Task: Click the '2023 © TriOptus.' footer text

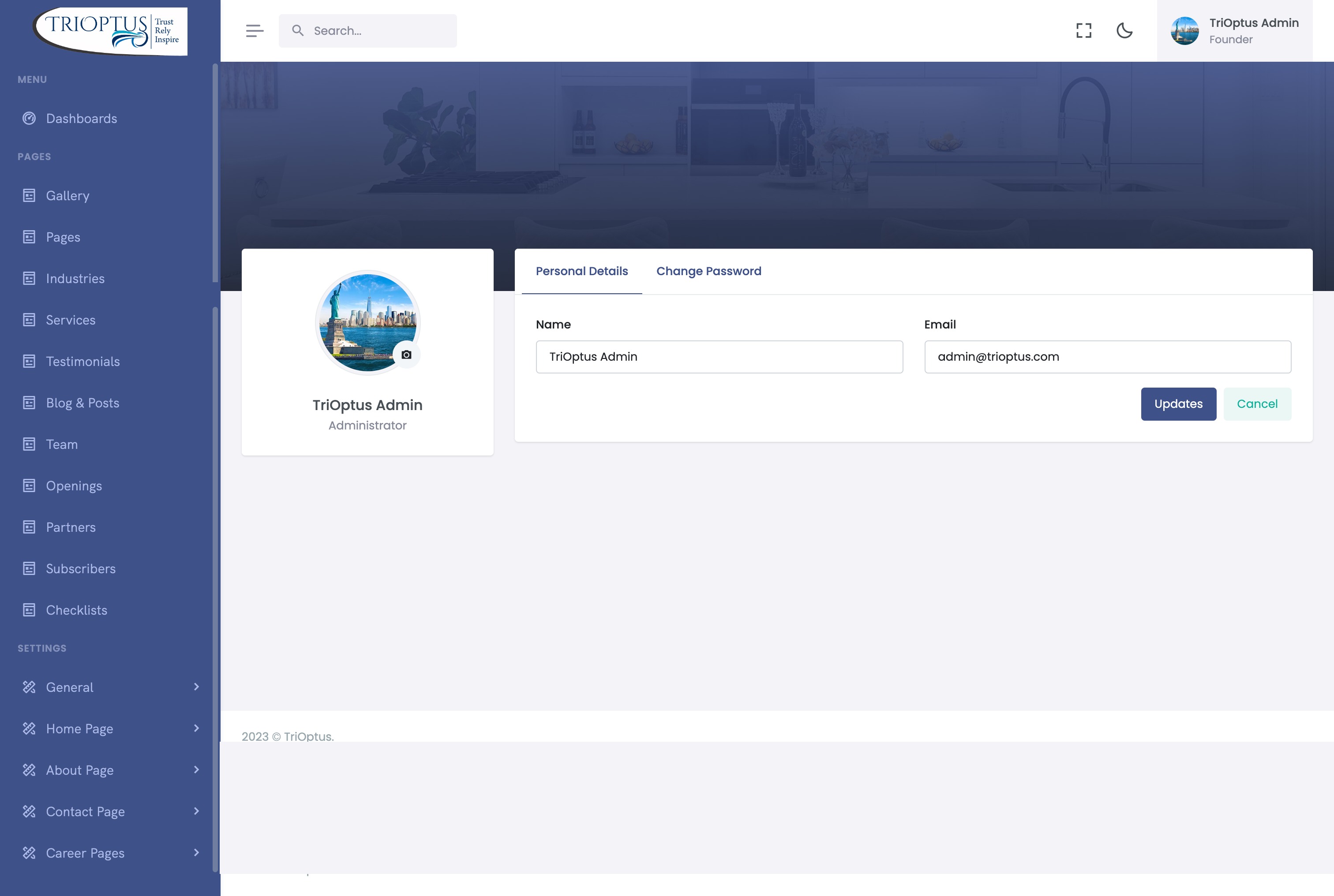Action: [288, 736]
